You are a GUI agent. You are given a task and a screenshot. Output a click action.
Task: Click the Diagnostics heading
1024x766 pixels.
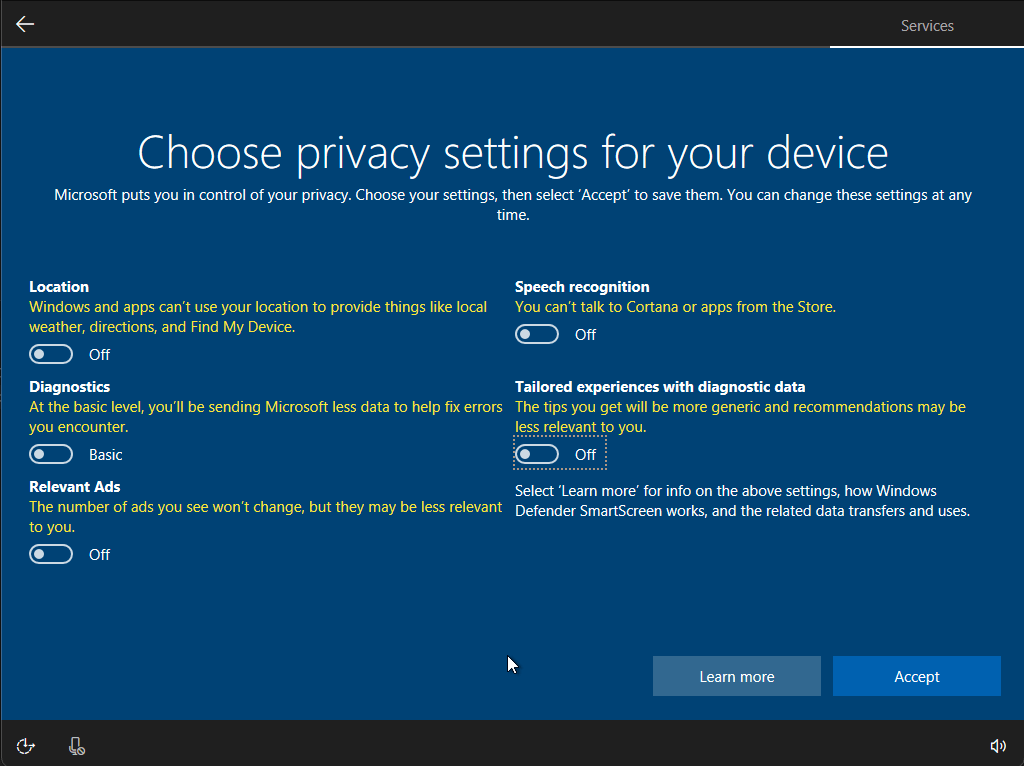(69, 387)
